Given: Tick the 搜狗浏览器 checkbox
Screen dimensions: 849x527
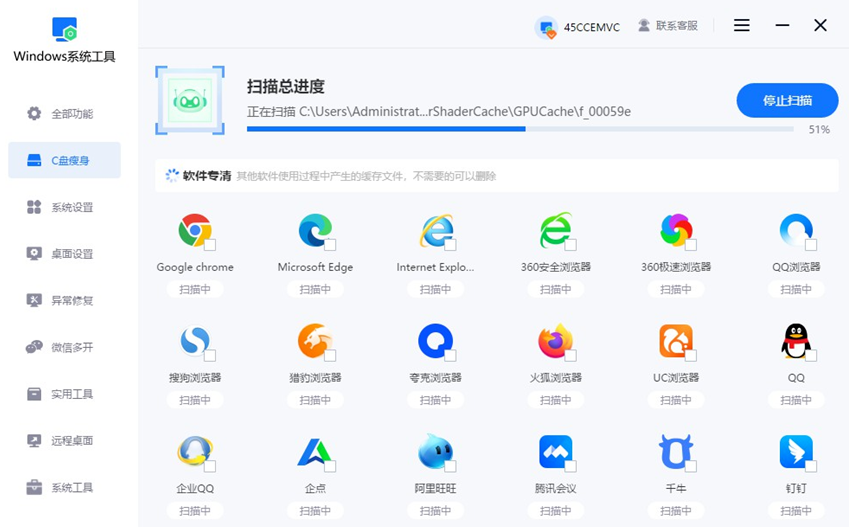Looking at the screenshot, I should tap(210, 355).
